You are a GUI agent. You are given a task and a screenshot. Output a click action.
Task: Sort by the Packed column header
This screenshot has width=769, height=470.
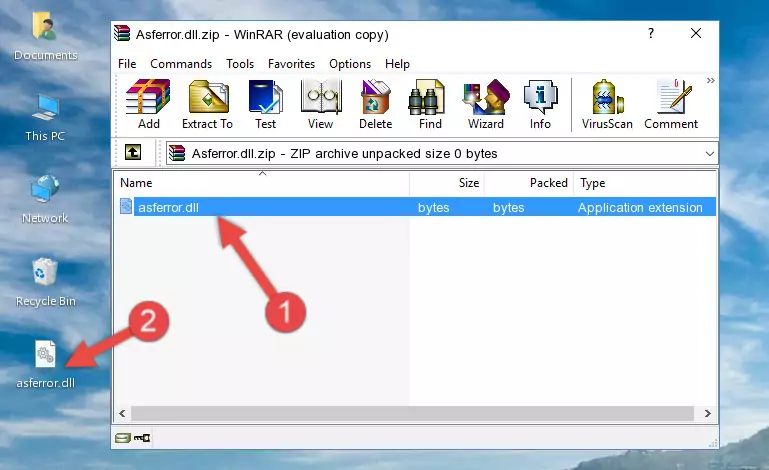pyautogui.click(x=529, y=183)
